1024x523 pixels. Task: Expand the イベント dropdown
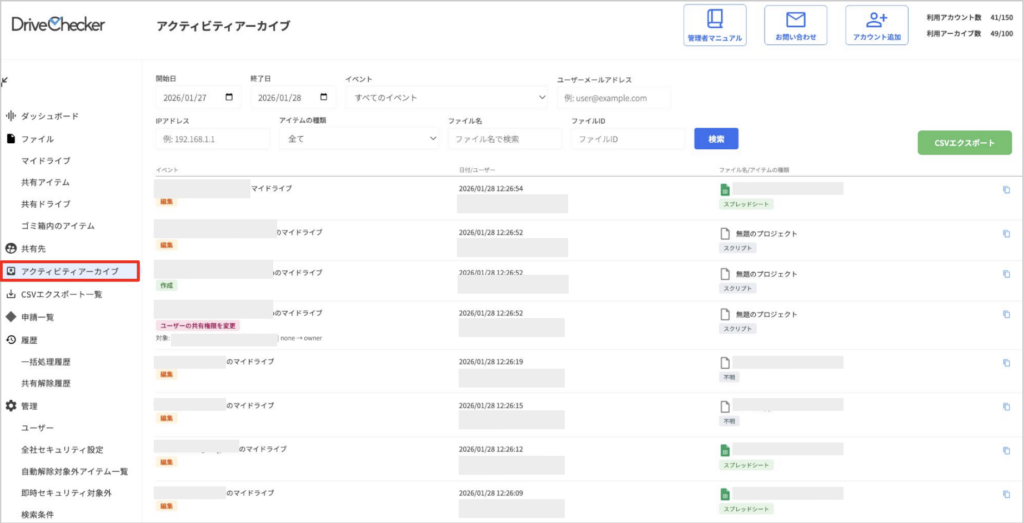[x=447, y=98]
